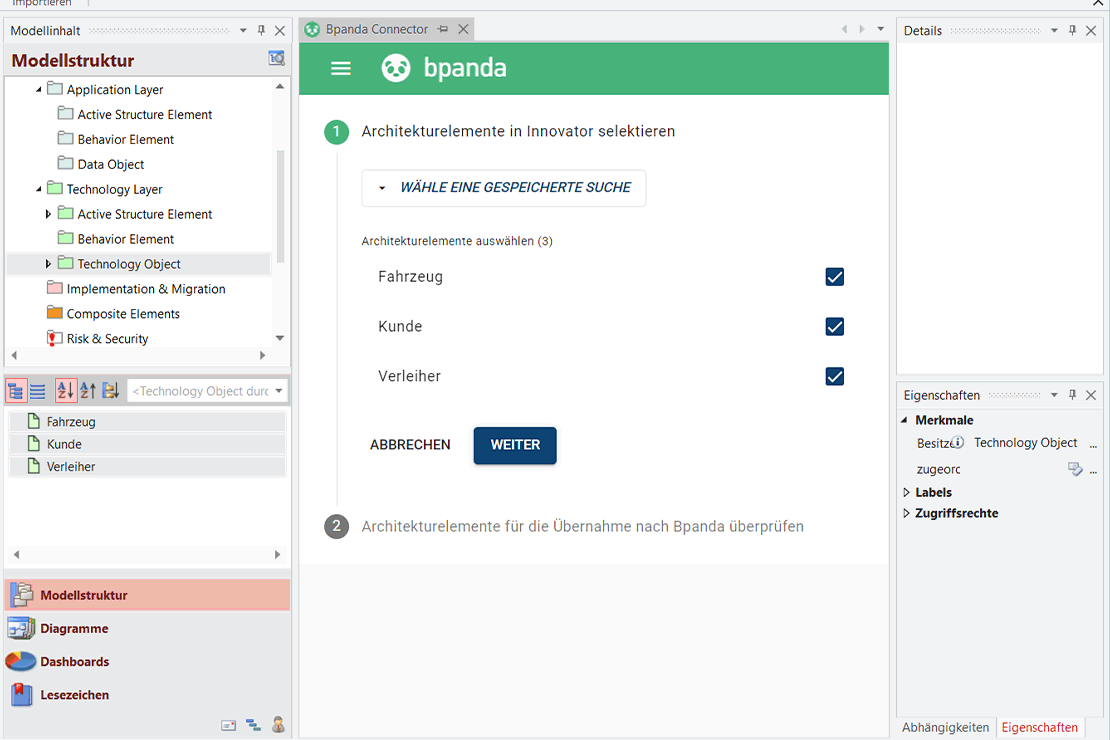Click the search icon beside Modellstruktur heading

[276, 59]
